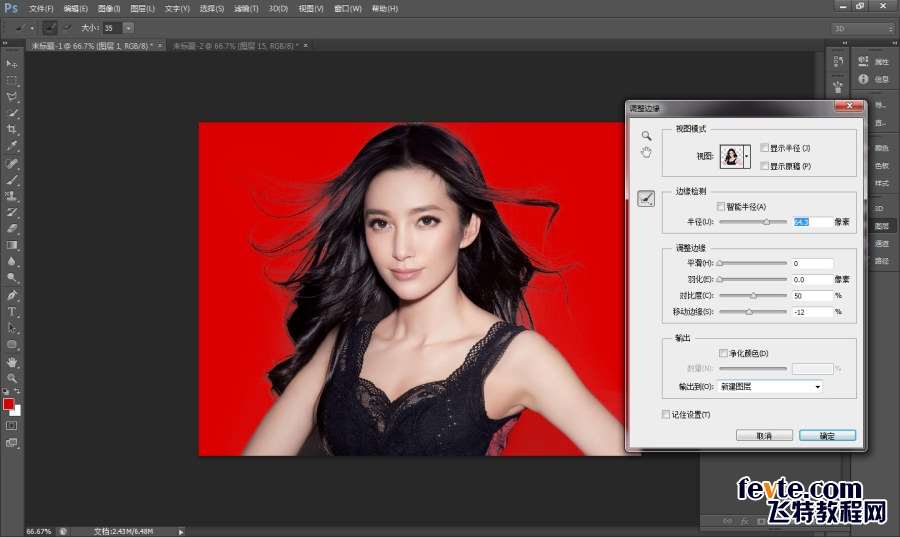Screen dimensions: 900x537
Task: Select the Lasso tool in the toolbox
Action: point(11,96)
